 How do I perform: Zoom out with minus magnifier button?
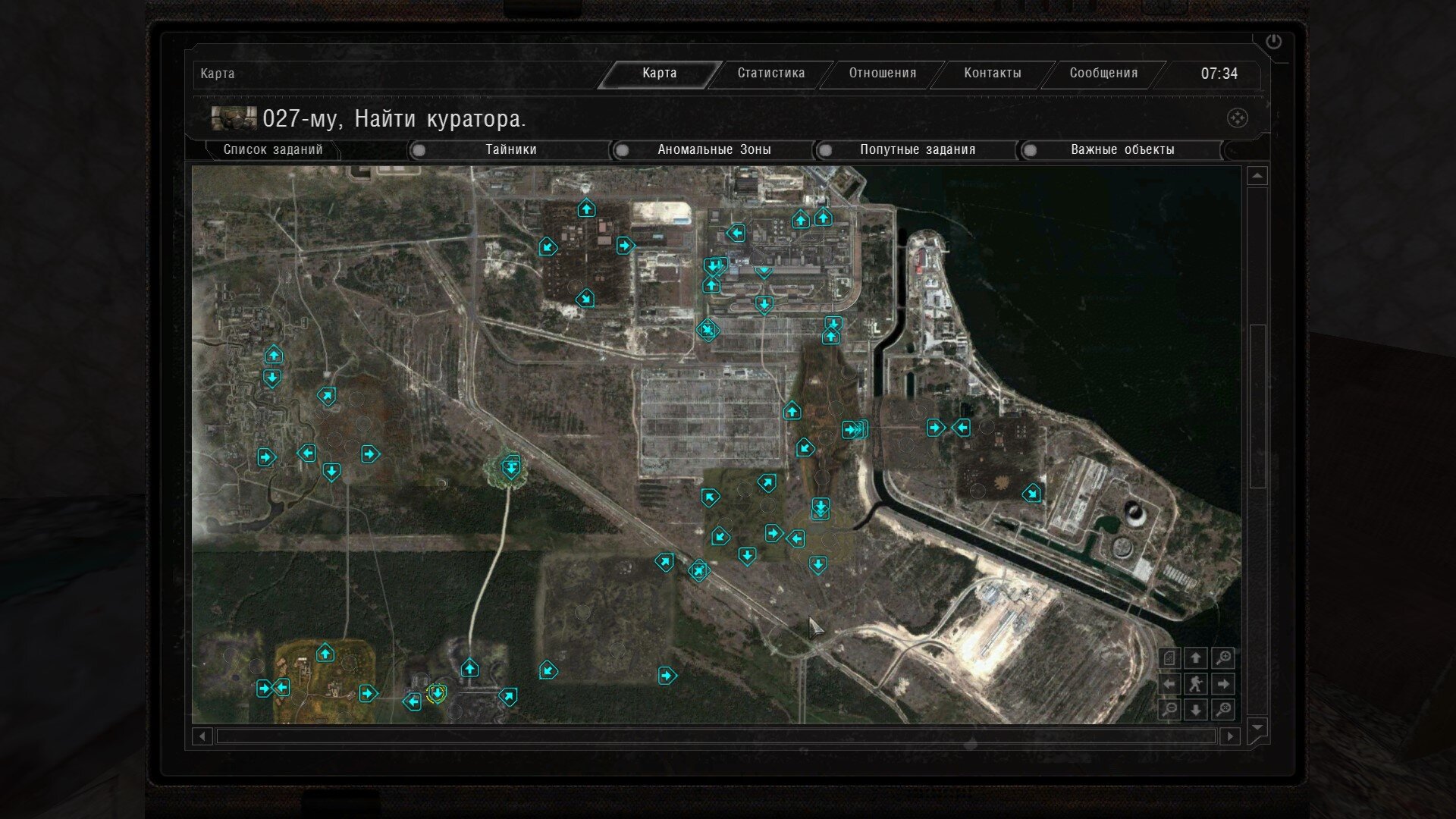(1169, 710)
